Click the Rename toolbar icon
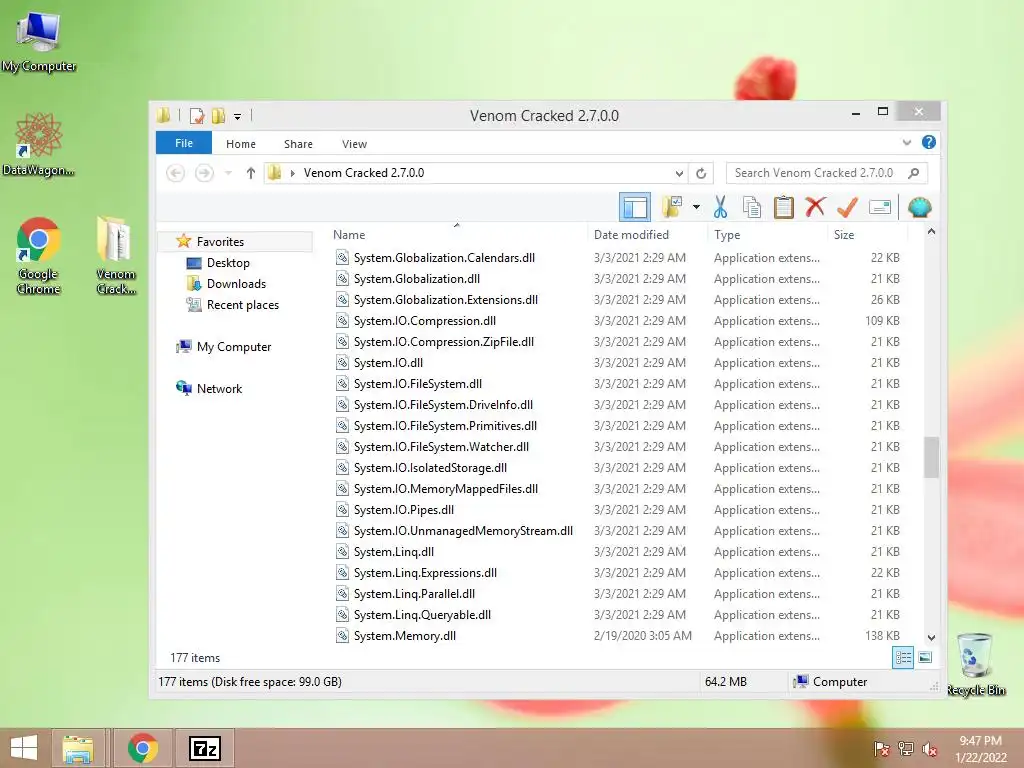Image resolution: width=1024 pixels, height=768 pixels. click(880, 208)
